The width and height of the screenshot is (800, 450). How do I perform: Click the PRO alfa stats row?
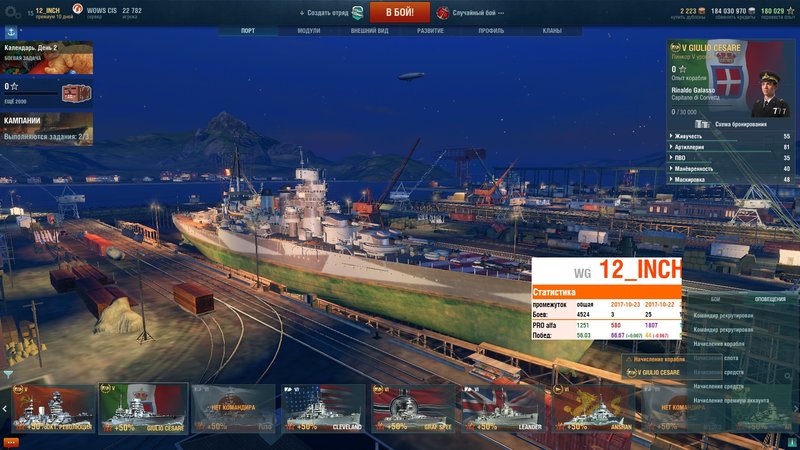tap(606, 325)
